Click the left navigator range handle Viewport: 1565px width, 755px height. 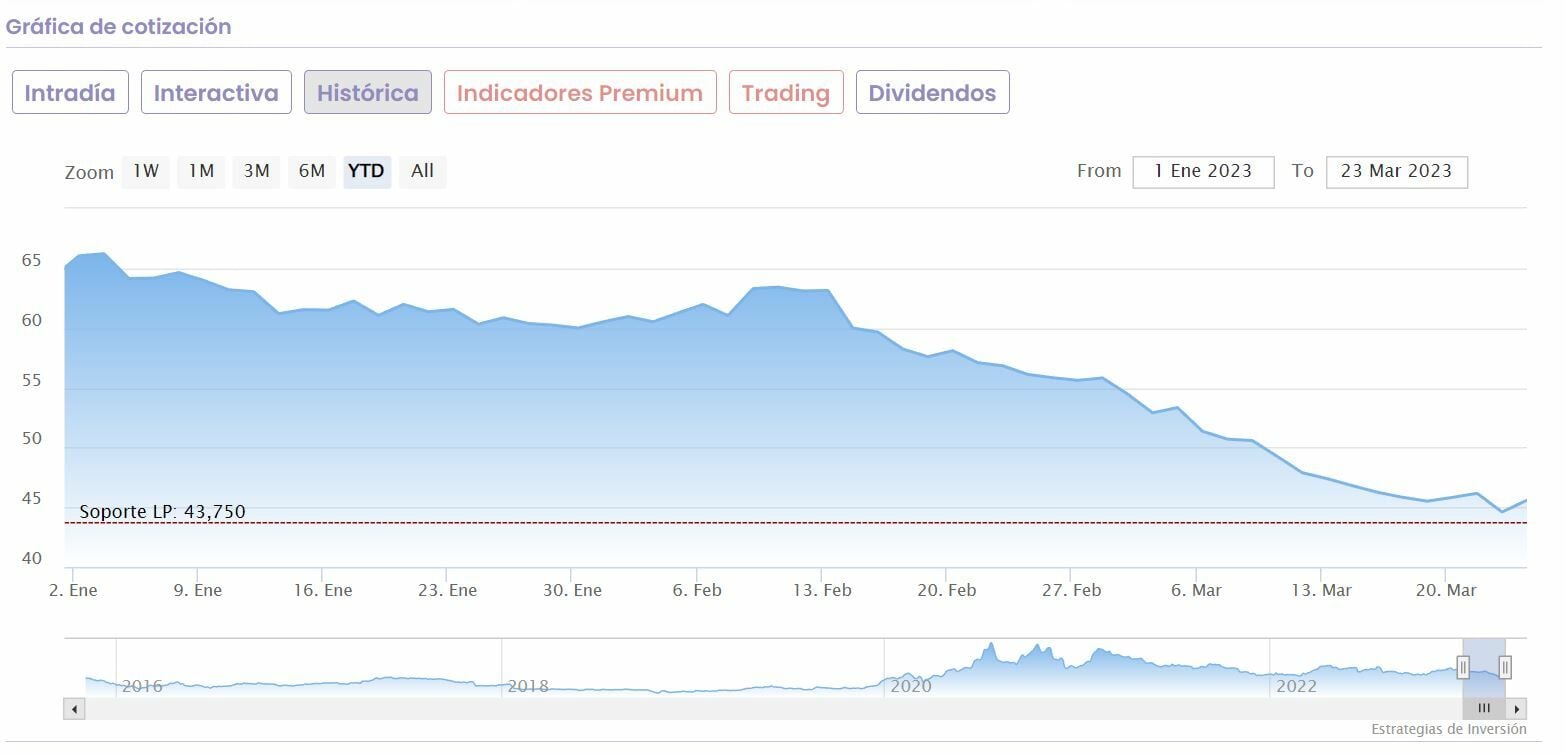(1463, 667)
